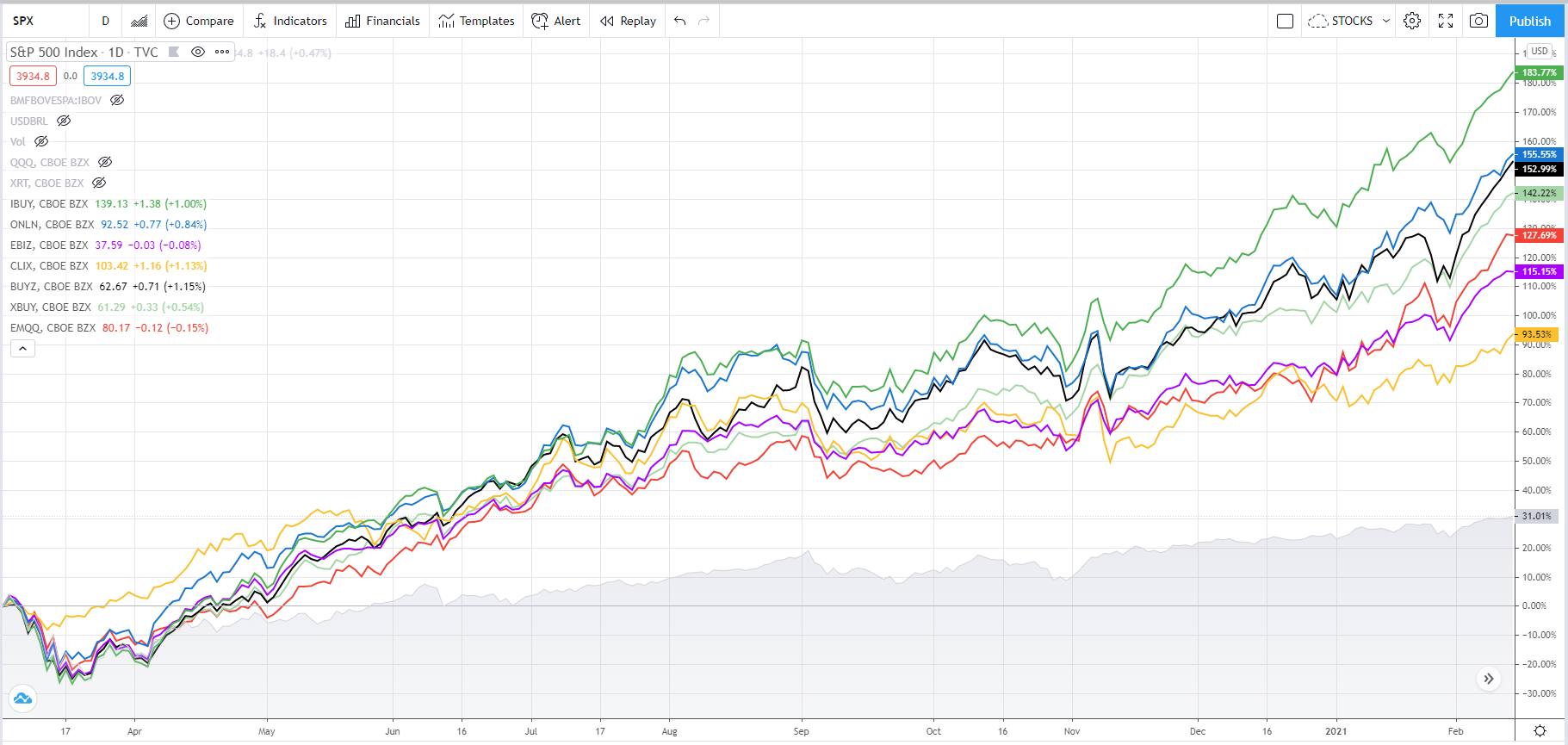Image resolution: width=1568 pixels, height=745 pixels.
Task: Click the black 152.99% price label
Action: pos(1540,169)
